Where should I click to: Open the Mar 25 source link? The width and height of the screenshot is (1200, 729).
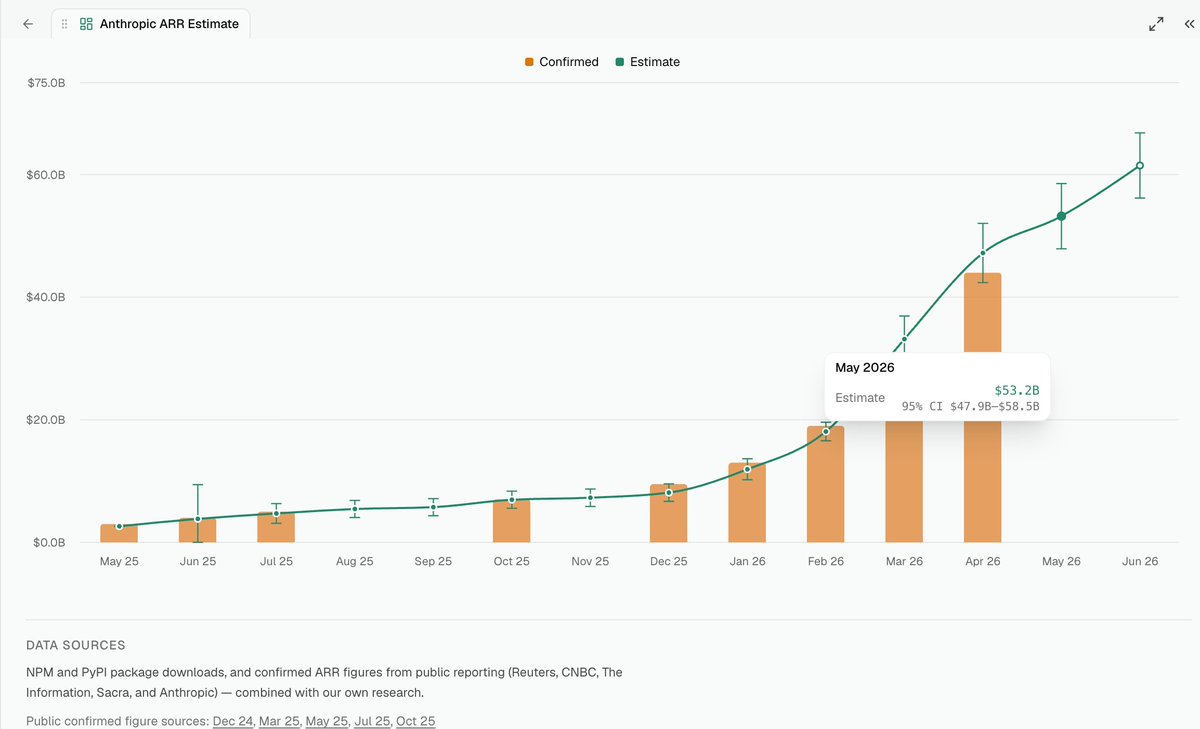(278, 721)
